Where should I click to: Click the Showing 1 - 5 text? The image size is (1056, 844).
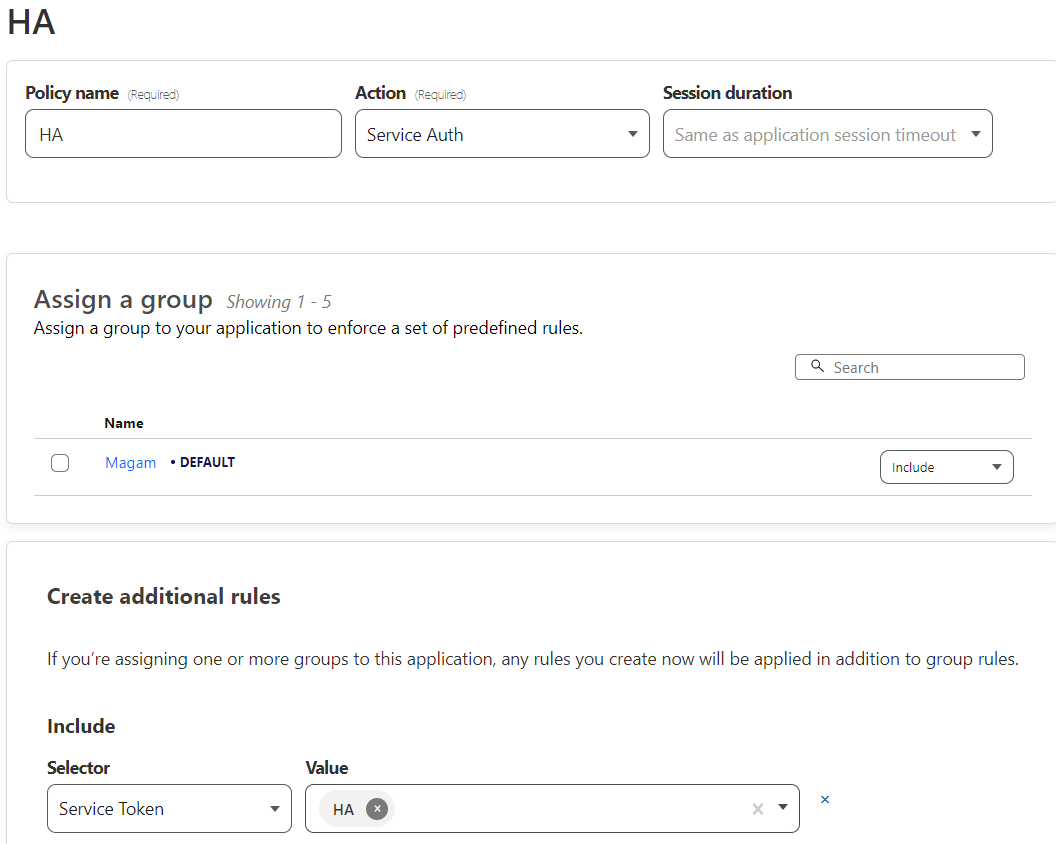(x=278, y=302)
